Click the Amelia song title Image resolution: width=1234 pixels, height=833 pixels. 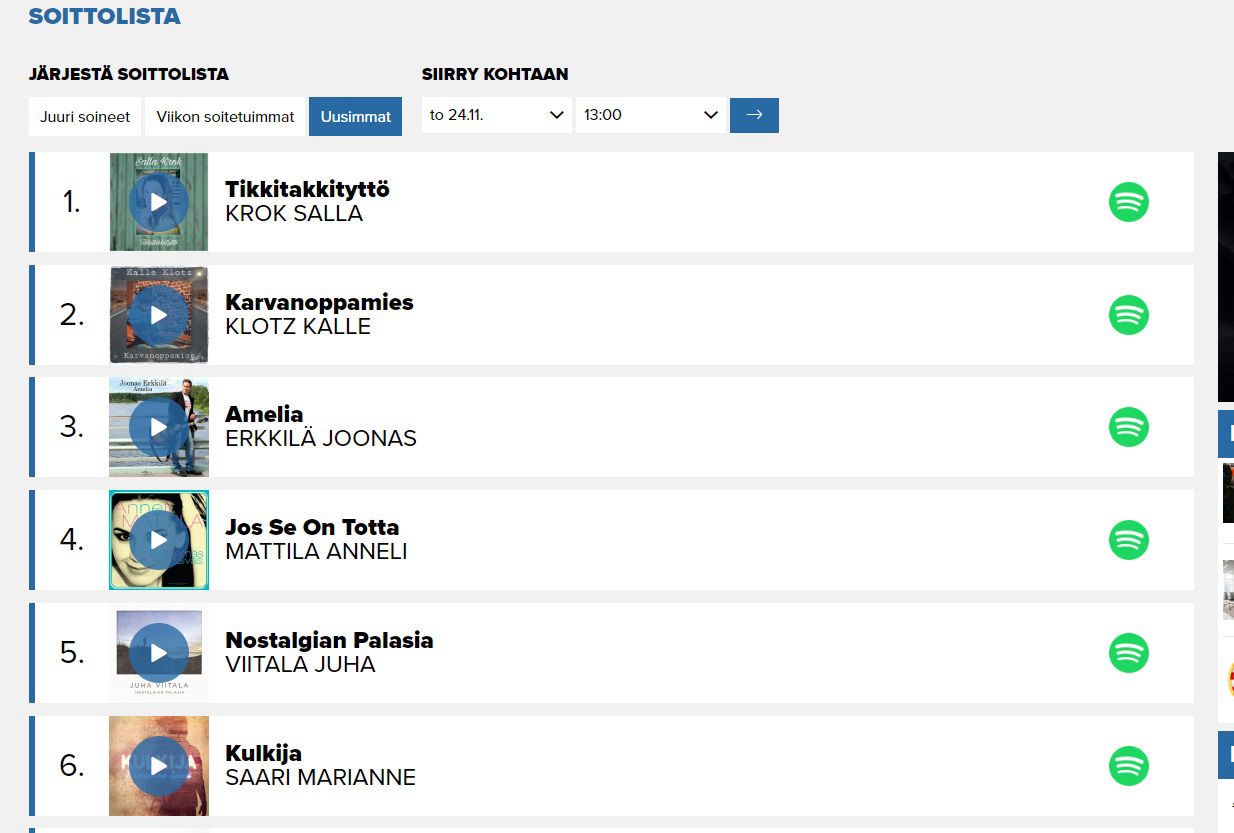coord(264,414)
